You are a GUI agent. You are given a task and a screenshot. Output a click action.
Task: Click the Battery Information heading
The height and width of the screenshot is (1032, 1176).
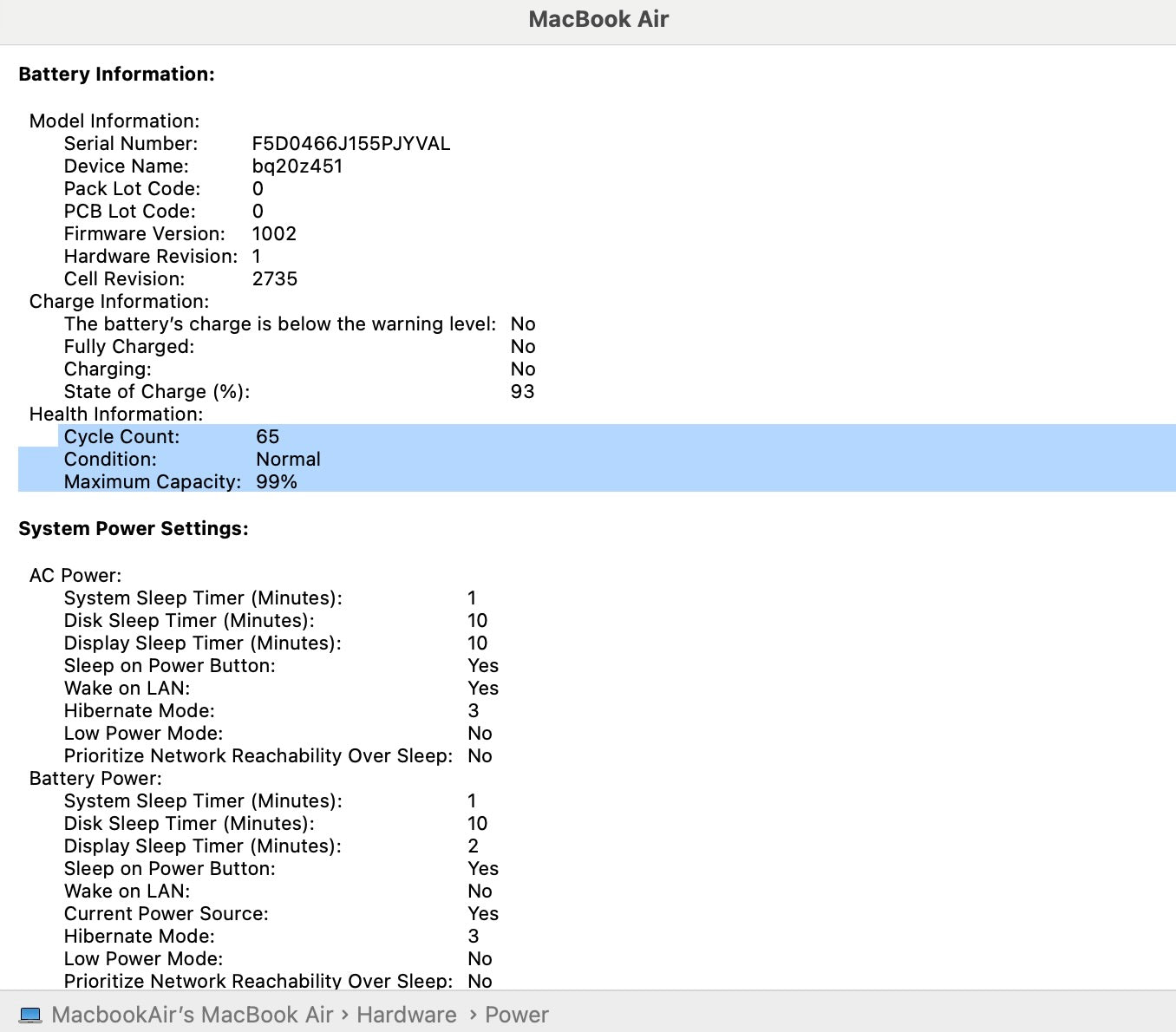tap(117, 75)
